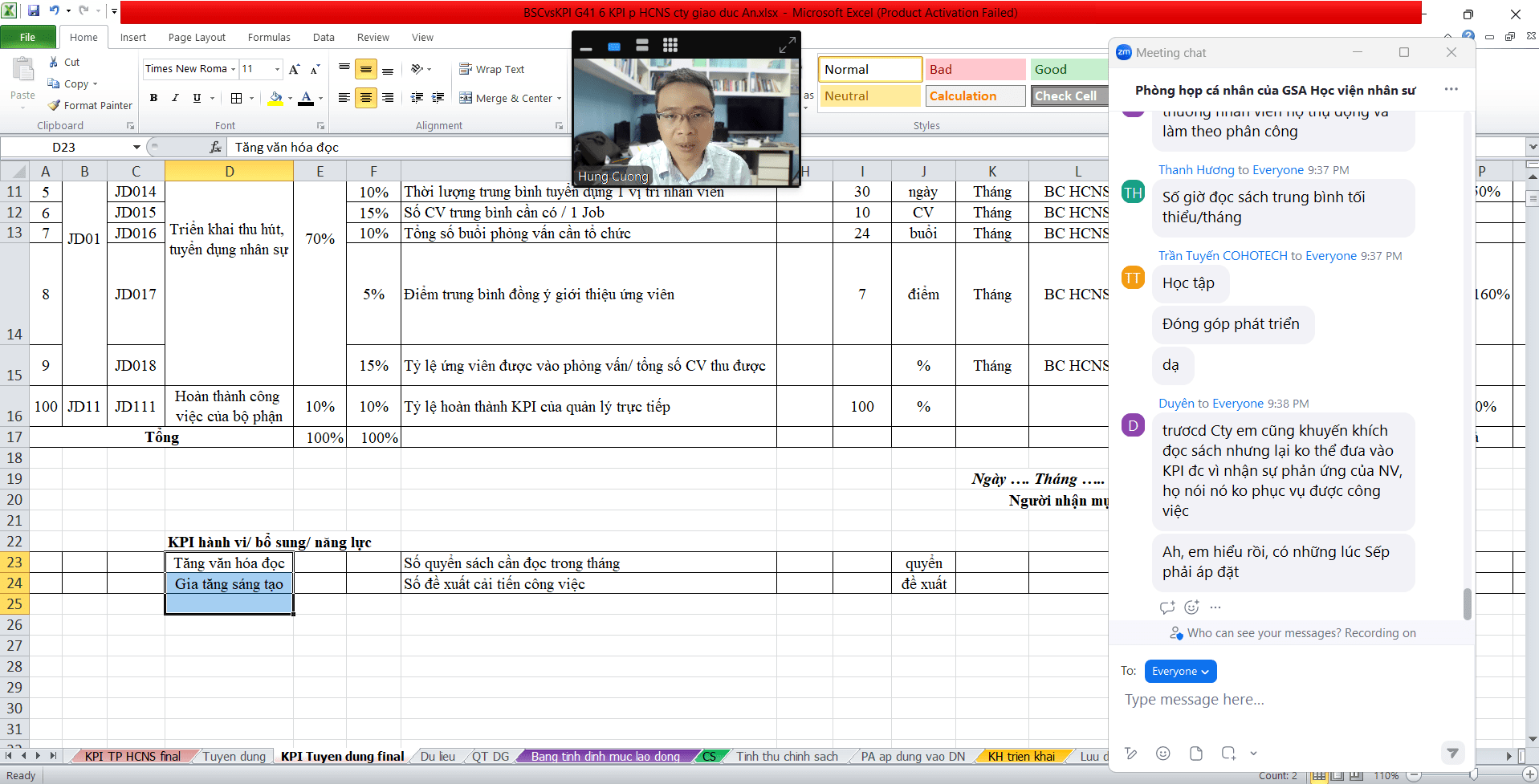Screen dimensions: 1539x784
Task: Set top align for cell text
Action: [x=344, y=69]
